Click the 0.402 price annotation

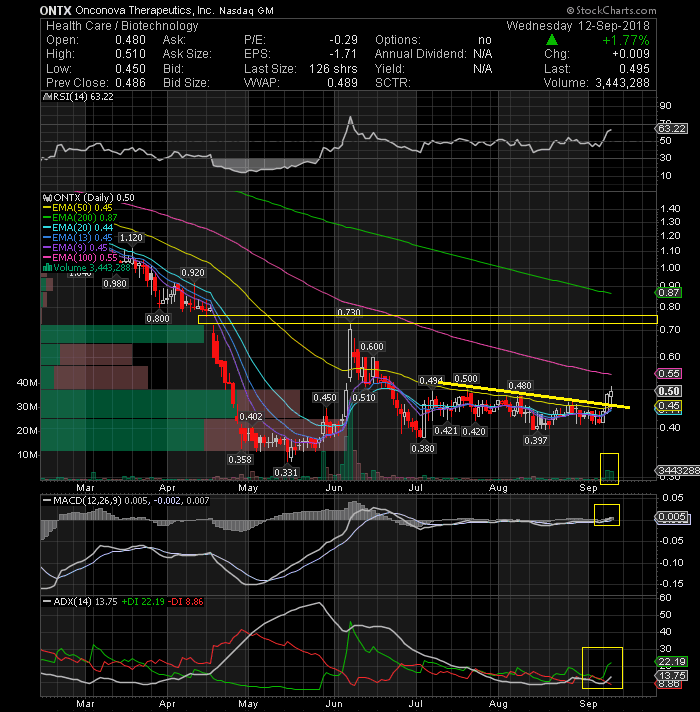[251, 416]
